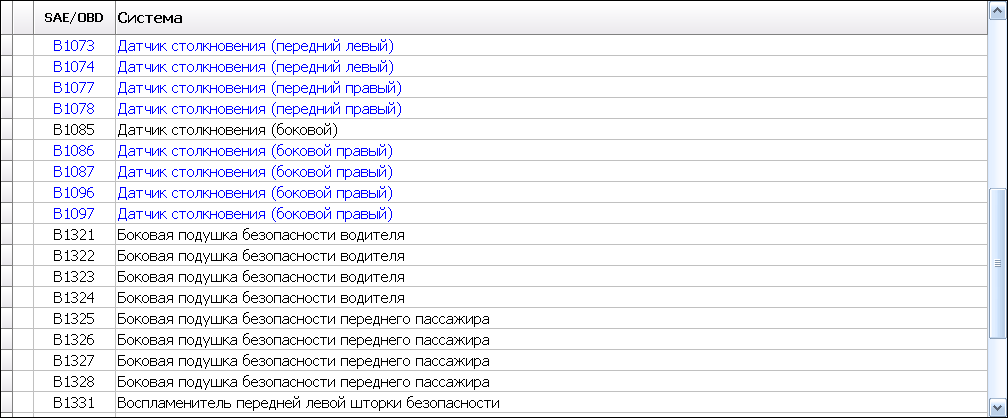Click B1327 row's 'подушка безопасности переднего пассажира' text
The width and height of the screenshot is (1008, 418).
[x=333, y=361]
